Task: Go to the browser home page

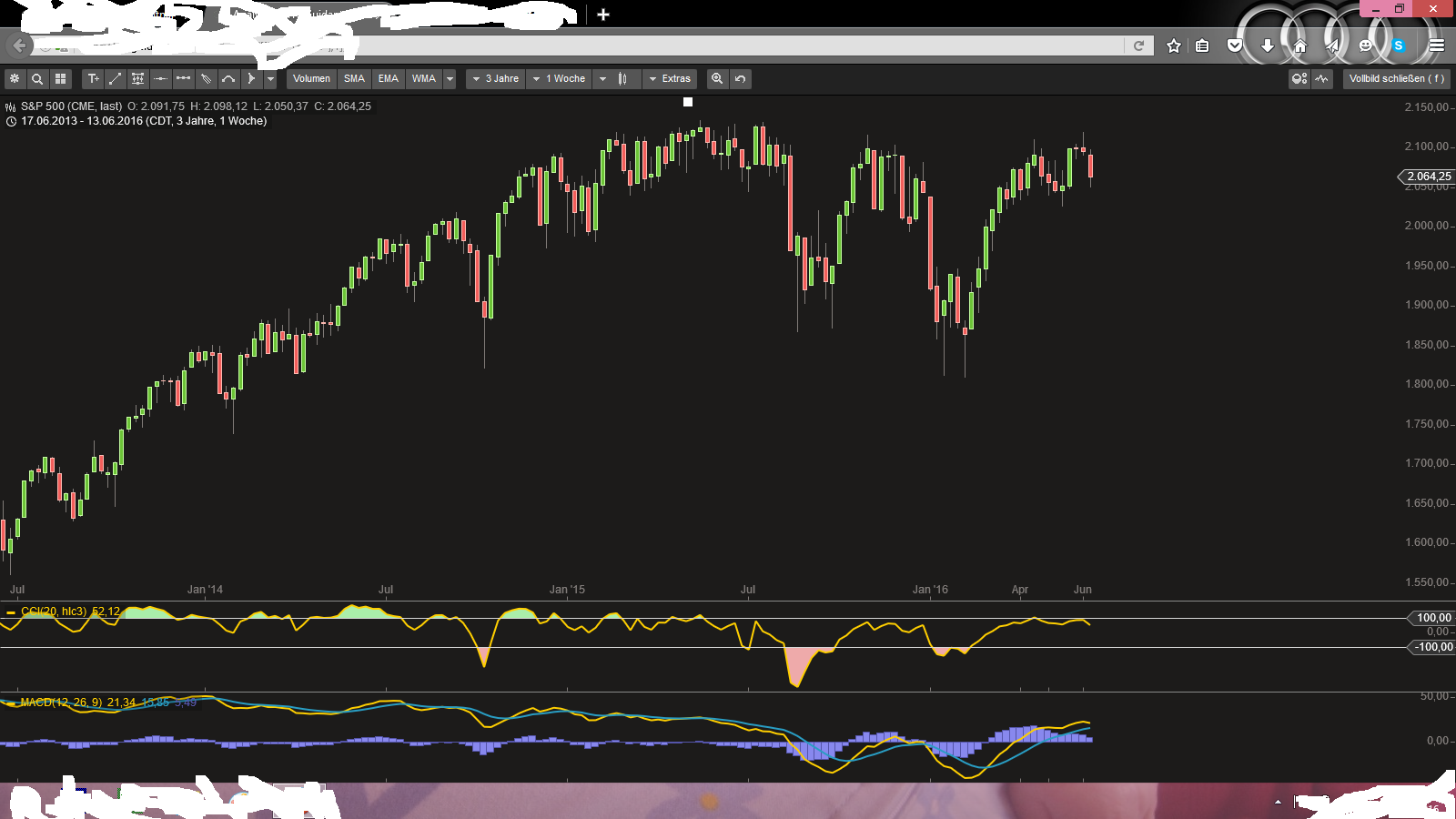Action: 1299,45
